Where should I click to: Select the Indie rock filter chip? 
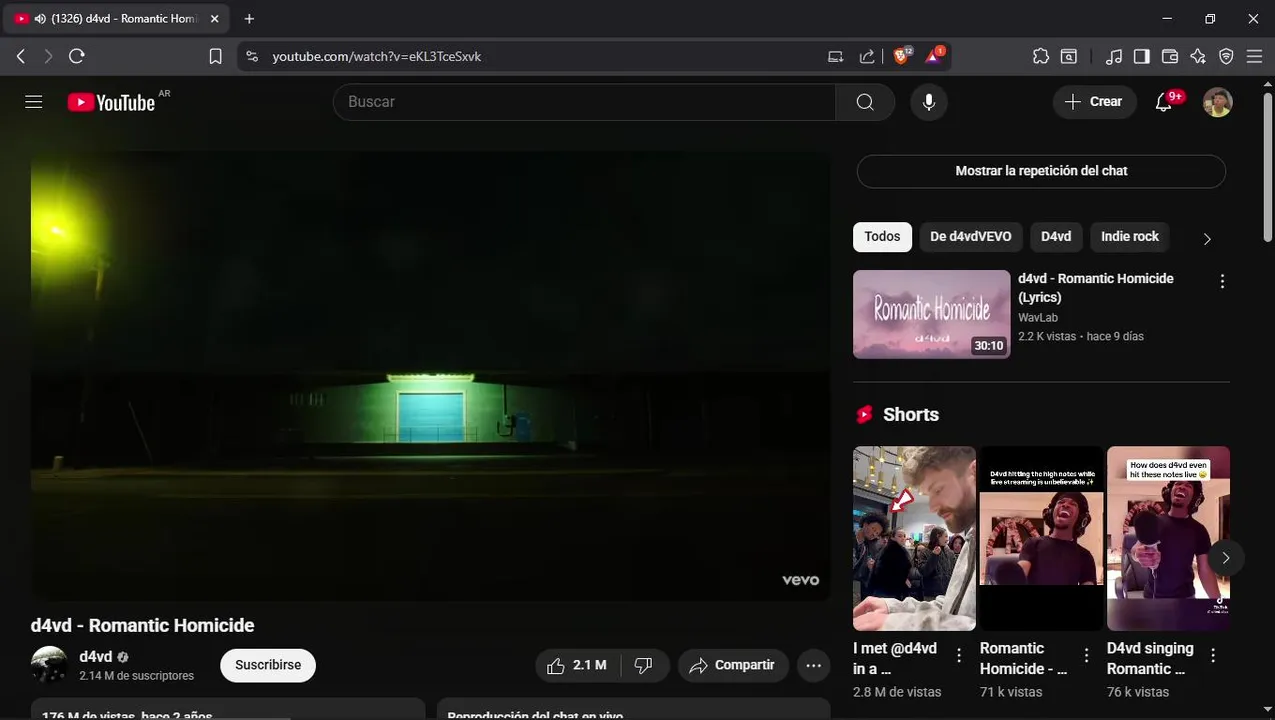1130,237
